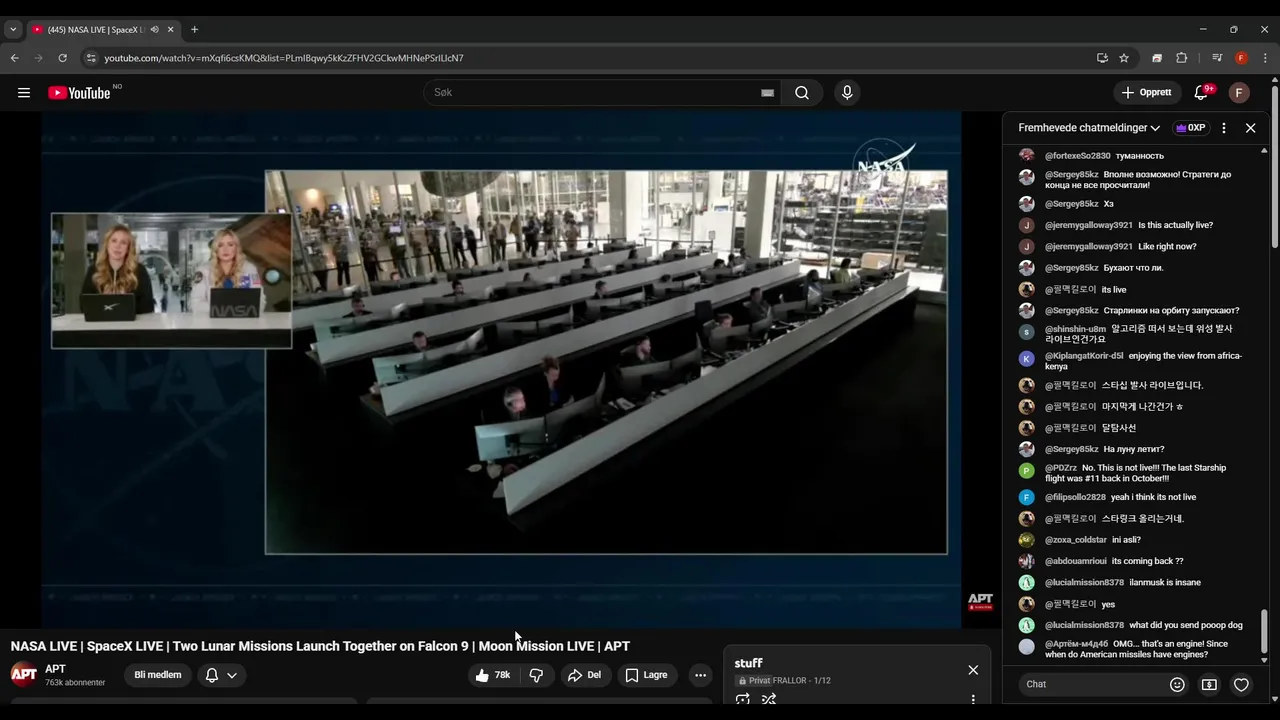Click the video title text
The width and height of the screenshot is (1280, 720).
pos(320,646)
